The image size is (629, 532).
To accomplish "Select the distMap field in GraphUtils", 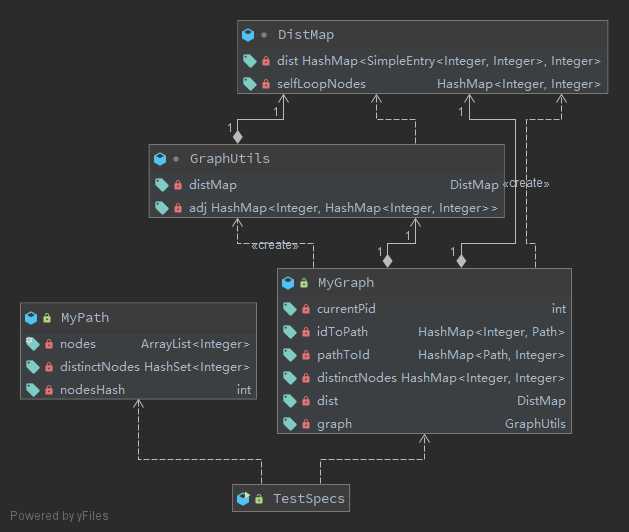I will [213, 185].
